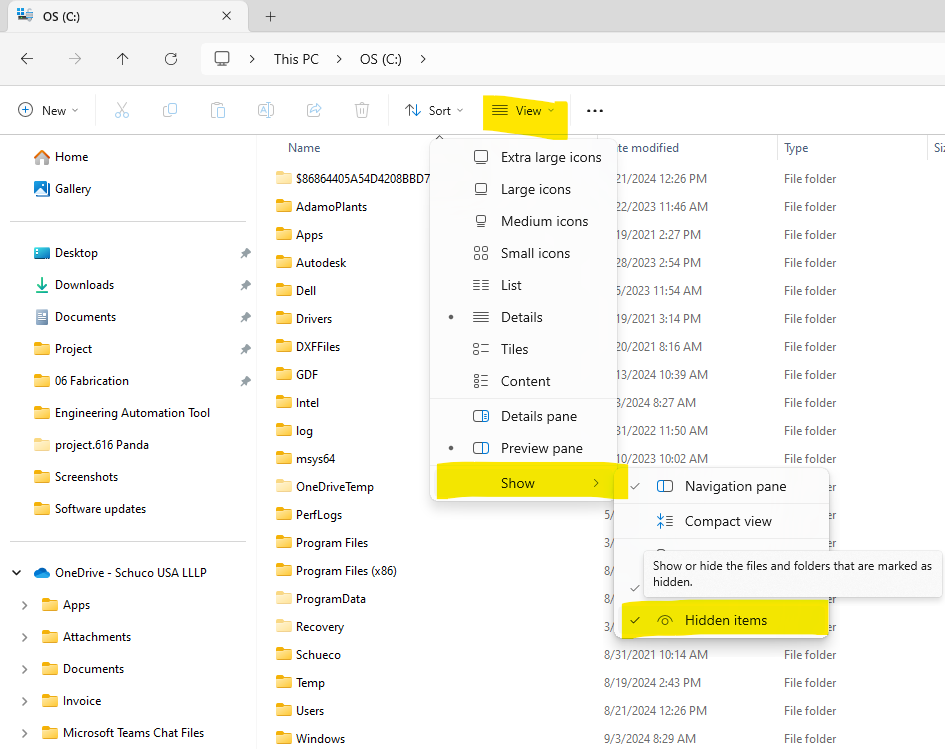Image resolution: width=945 pixels, height=749 pixels.
Task: Open the Sort dropdown
Action: (434, 111)
